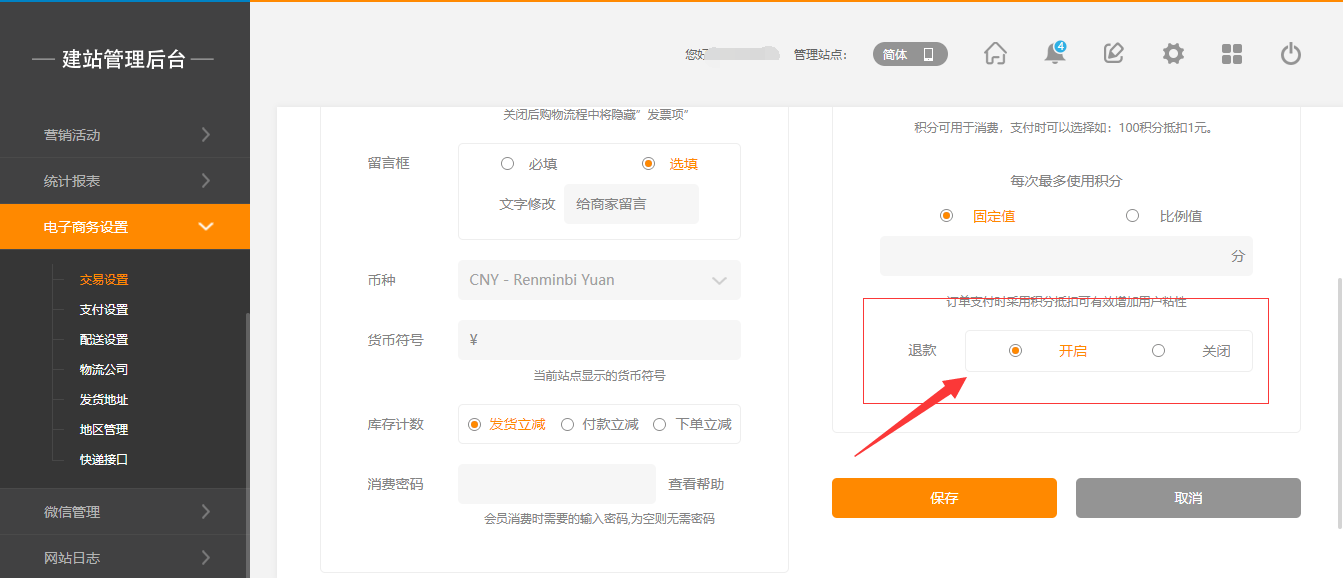The height and width of the screenshot is (578, 1343).
Task: Open 配送设置 in the sidebar
Action: tap(104, 340)
